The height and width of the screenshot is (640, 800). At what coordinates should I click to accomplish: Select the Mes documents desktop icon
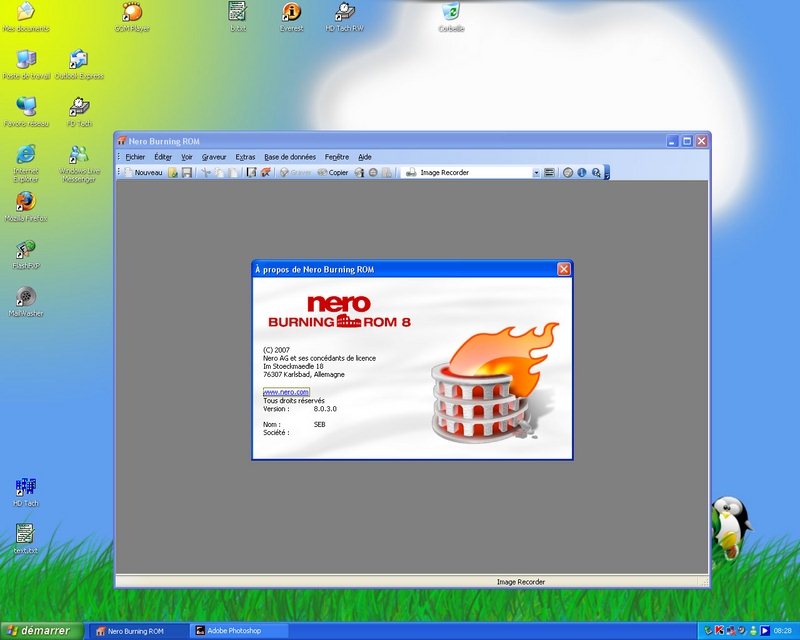pyautogui.click(x=26, y=17)
